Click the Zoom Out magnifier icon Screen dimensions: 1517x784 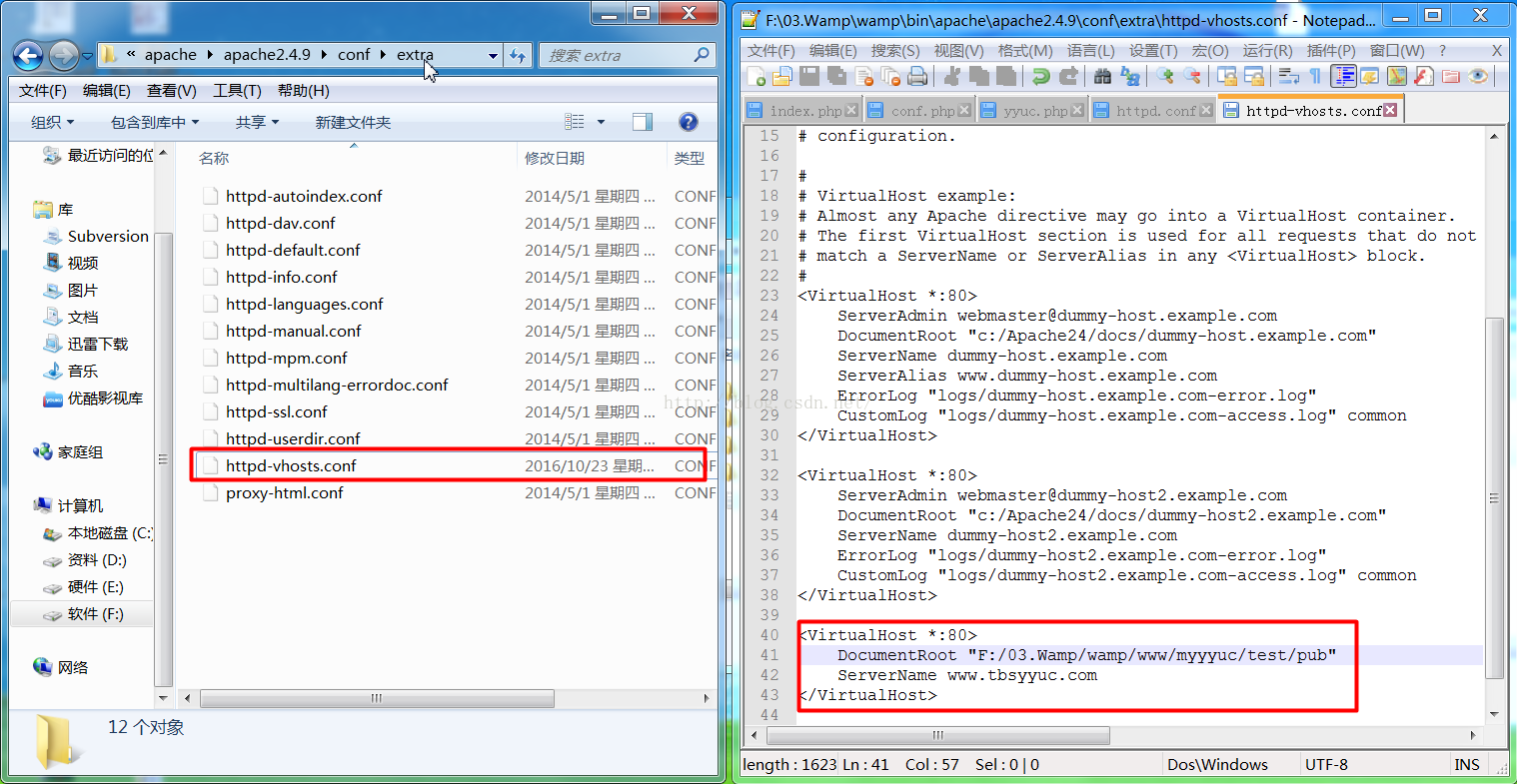click(1192, 76)
